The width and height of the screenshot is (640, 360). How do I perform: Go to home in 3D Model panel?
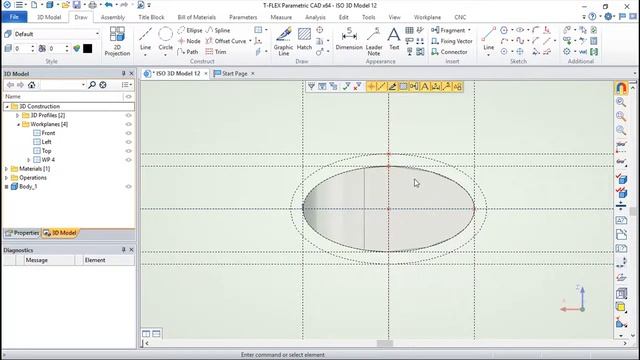pos(31,84)
